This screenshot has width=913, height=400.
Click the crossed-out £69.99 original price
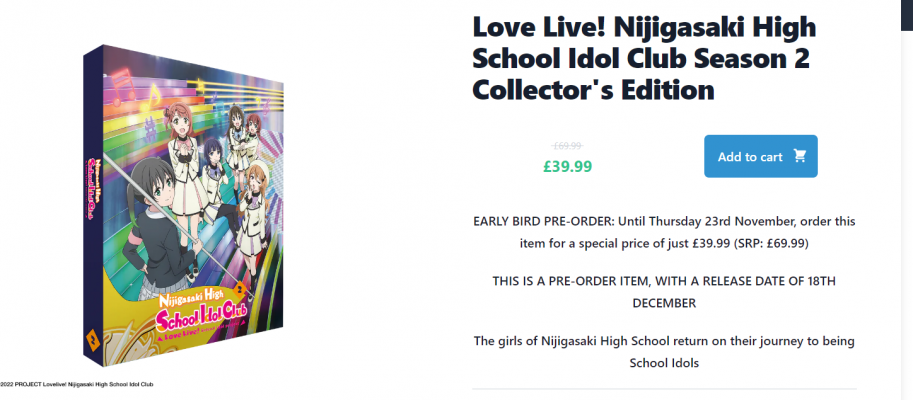pyautogui.click(x=567, y=145)
